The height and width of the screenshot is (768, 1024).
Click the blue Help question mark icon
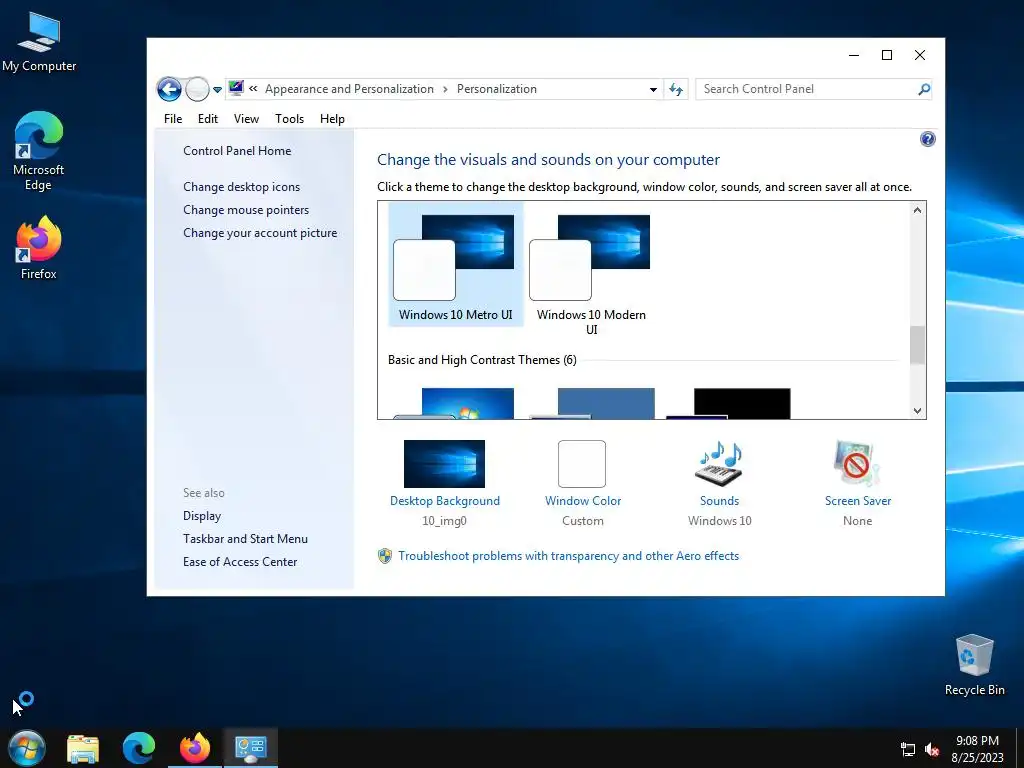[x=927, y=139]
